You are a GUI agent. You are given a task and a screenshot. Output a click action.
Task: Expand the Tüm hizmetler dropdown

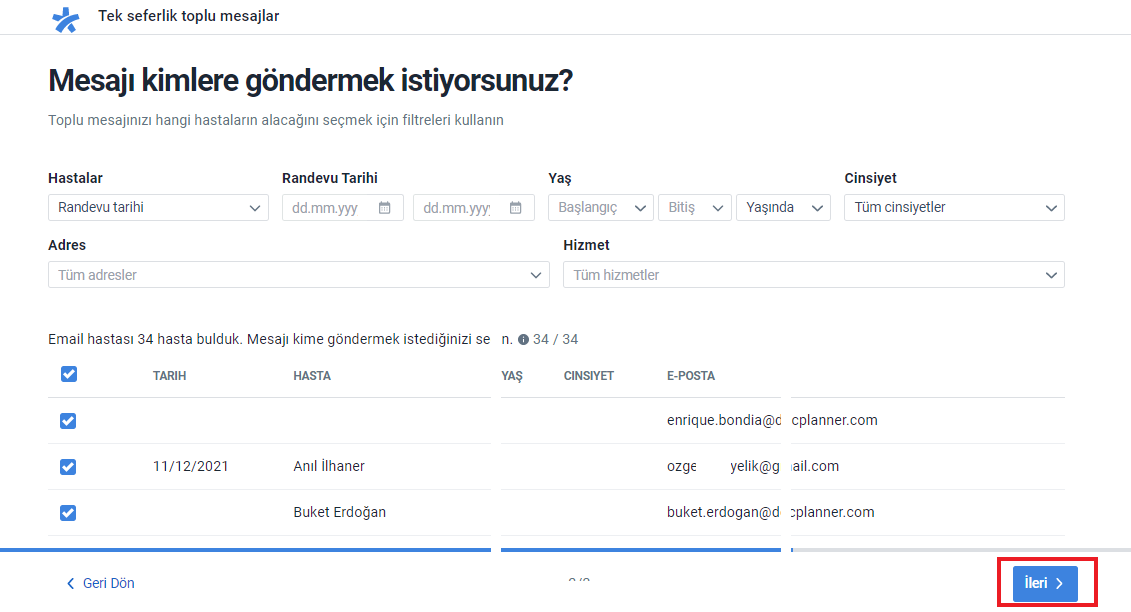tap(814, 275)
